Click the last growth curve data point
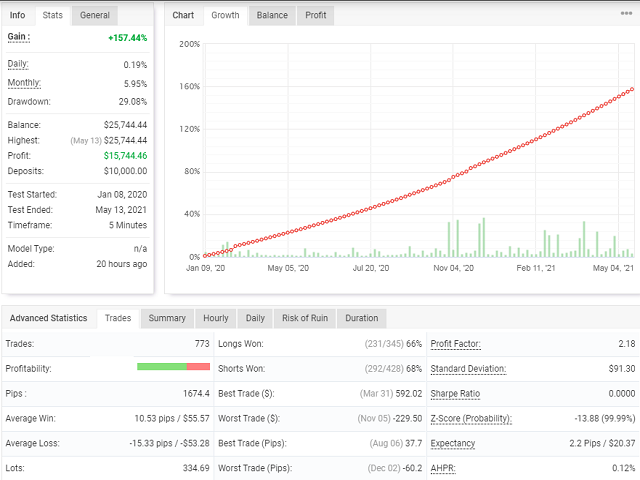Viewport: 640px width, 480px height. point(633,88)
